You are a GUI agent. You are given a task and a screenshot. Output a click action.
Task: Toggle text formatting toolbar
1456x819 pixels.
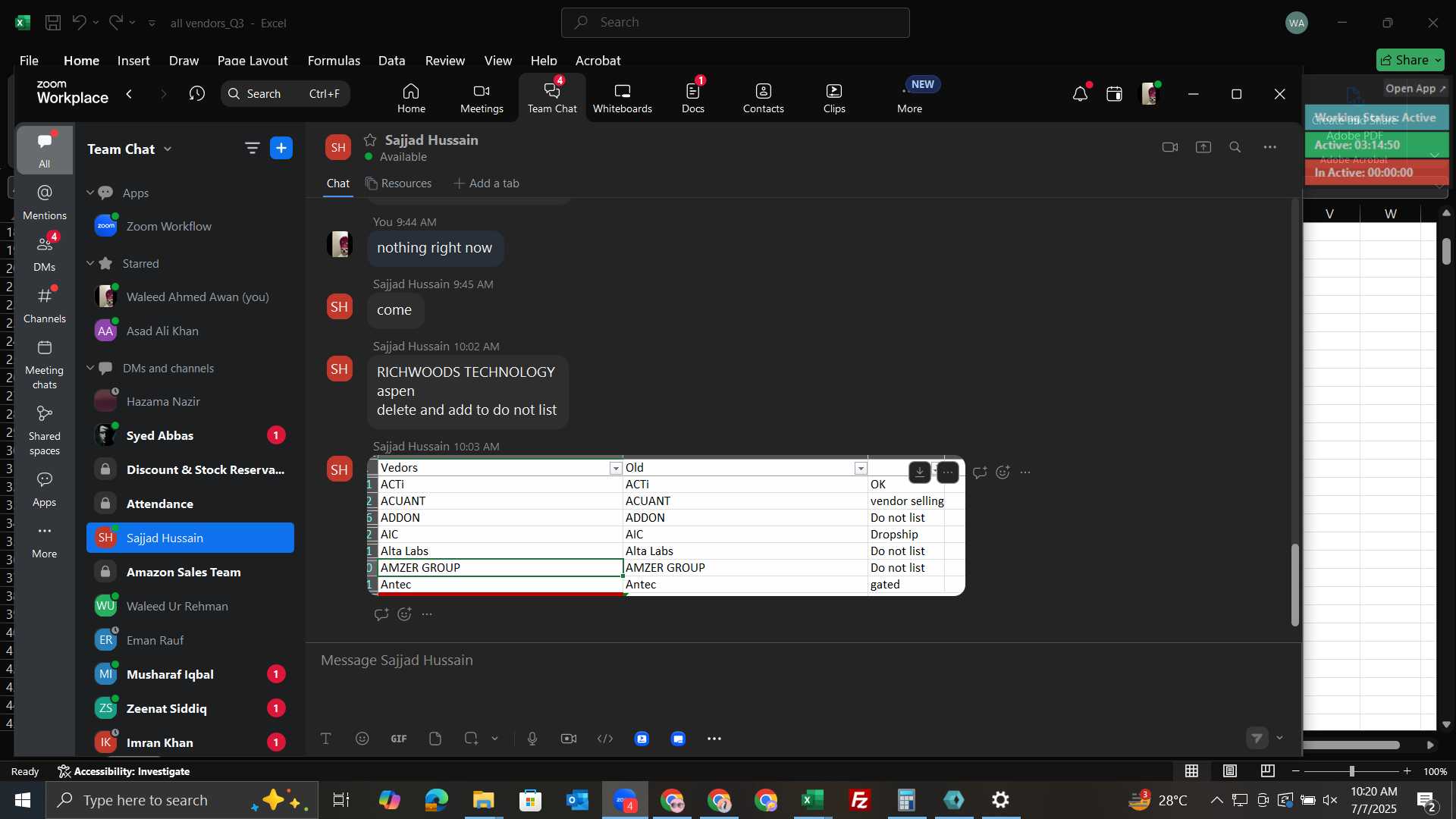(326, 739)
